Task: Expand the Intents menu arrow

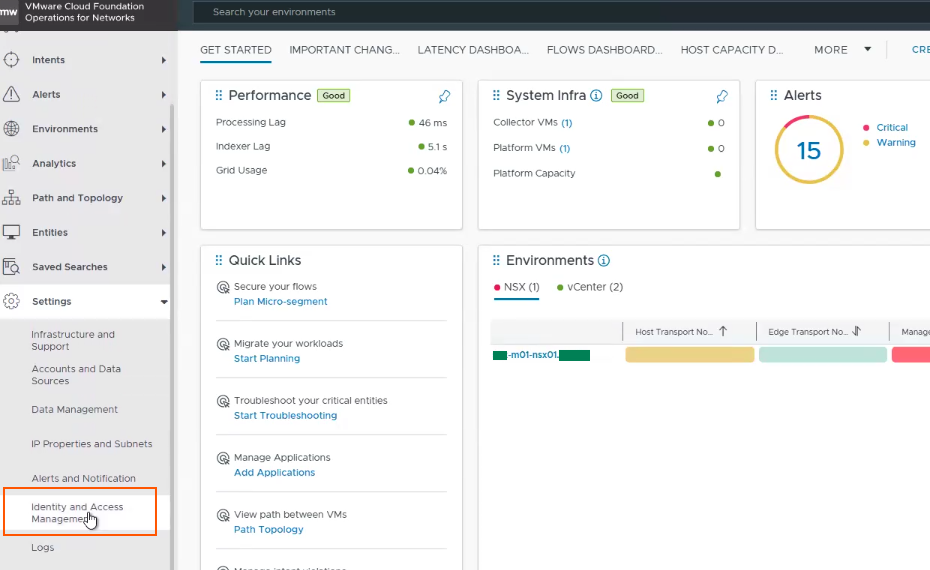Action: [164, 60]
